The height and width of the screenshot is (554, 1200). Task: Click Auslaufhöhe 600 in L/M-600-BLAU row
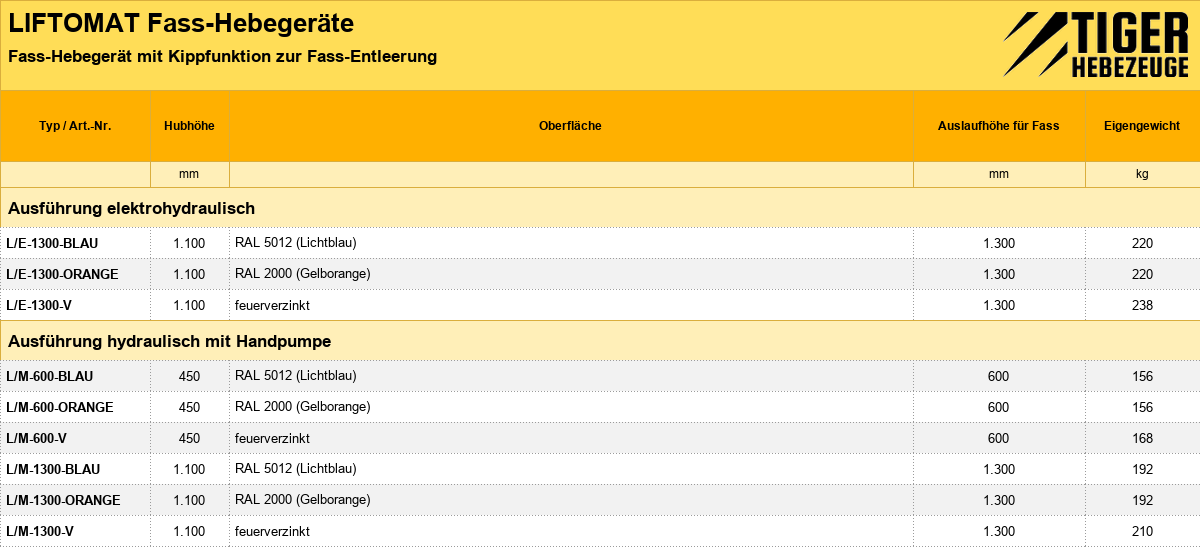(998, 376)
